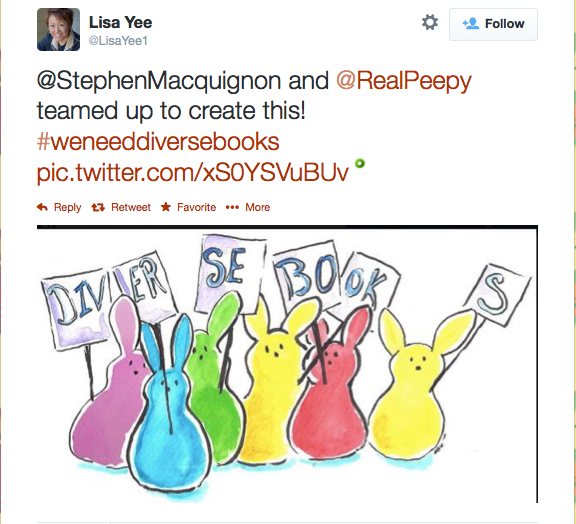The height and width of the screenshot is (524, 576).
Task: Click the Favorite star icon
Action: tap(166, 207)
